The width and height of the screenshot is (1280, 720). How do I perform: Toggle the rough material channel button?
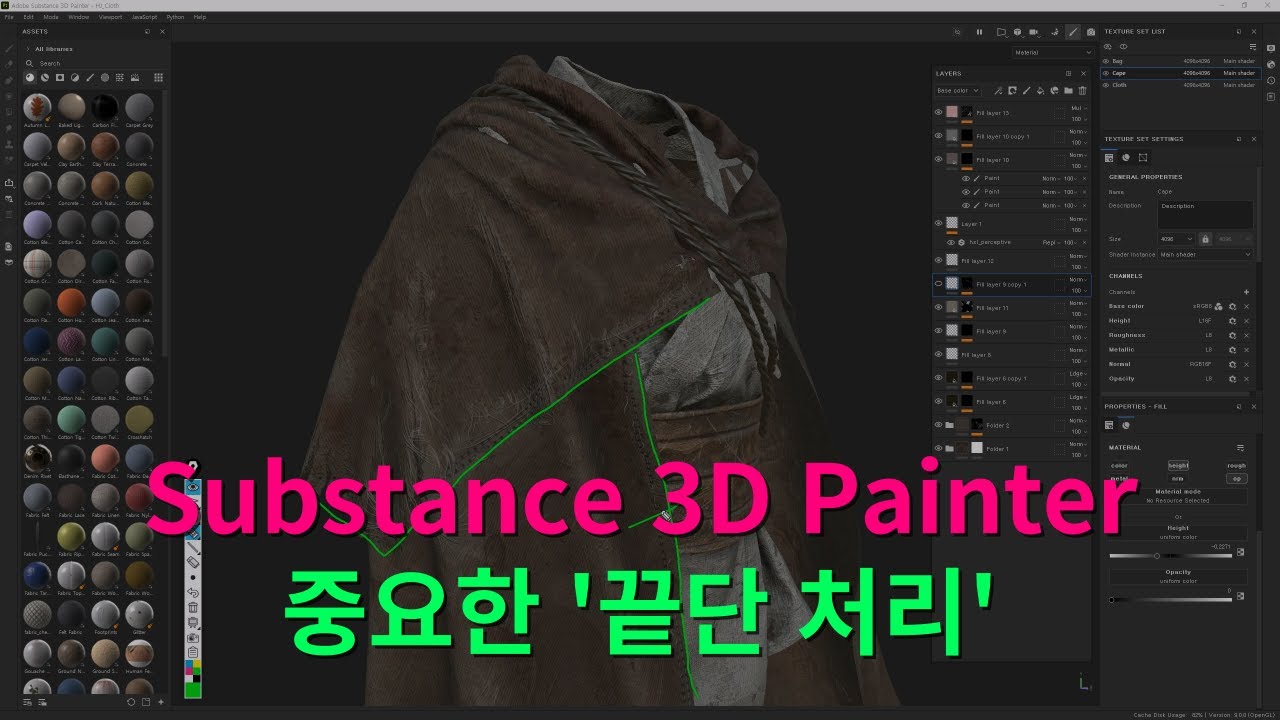(x=1237, y=465)
